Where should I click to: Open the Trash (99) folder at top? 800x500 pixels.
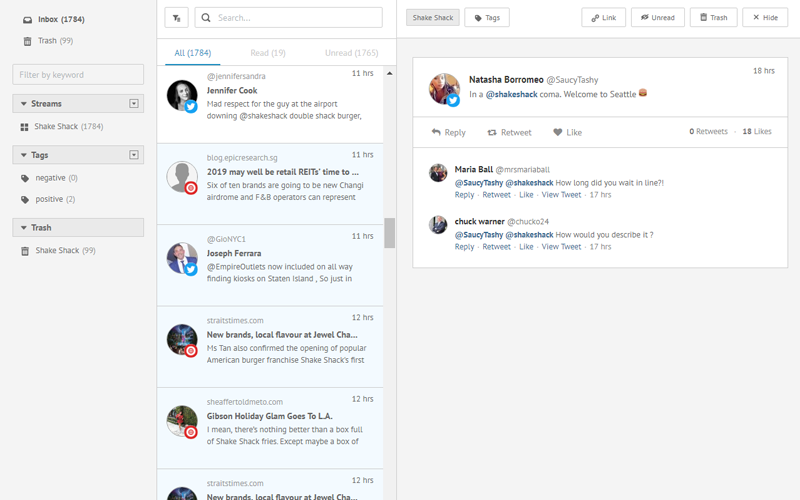55,41
